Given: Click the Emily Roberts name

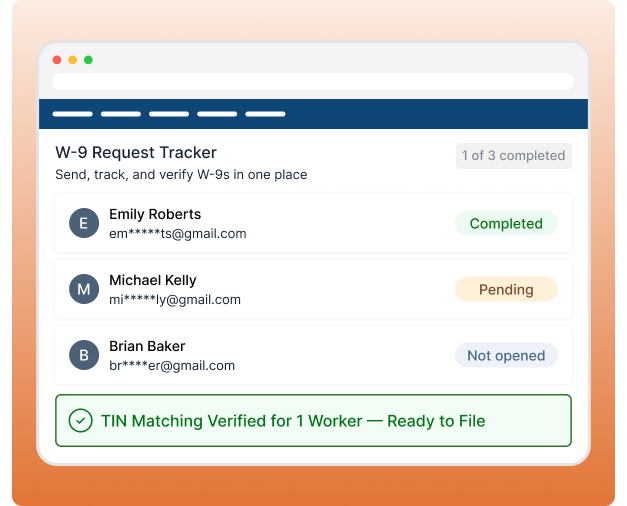Looking at the screenshot, I should pyautogui.click(x=155, y=214).
